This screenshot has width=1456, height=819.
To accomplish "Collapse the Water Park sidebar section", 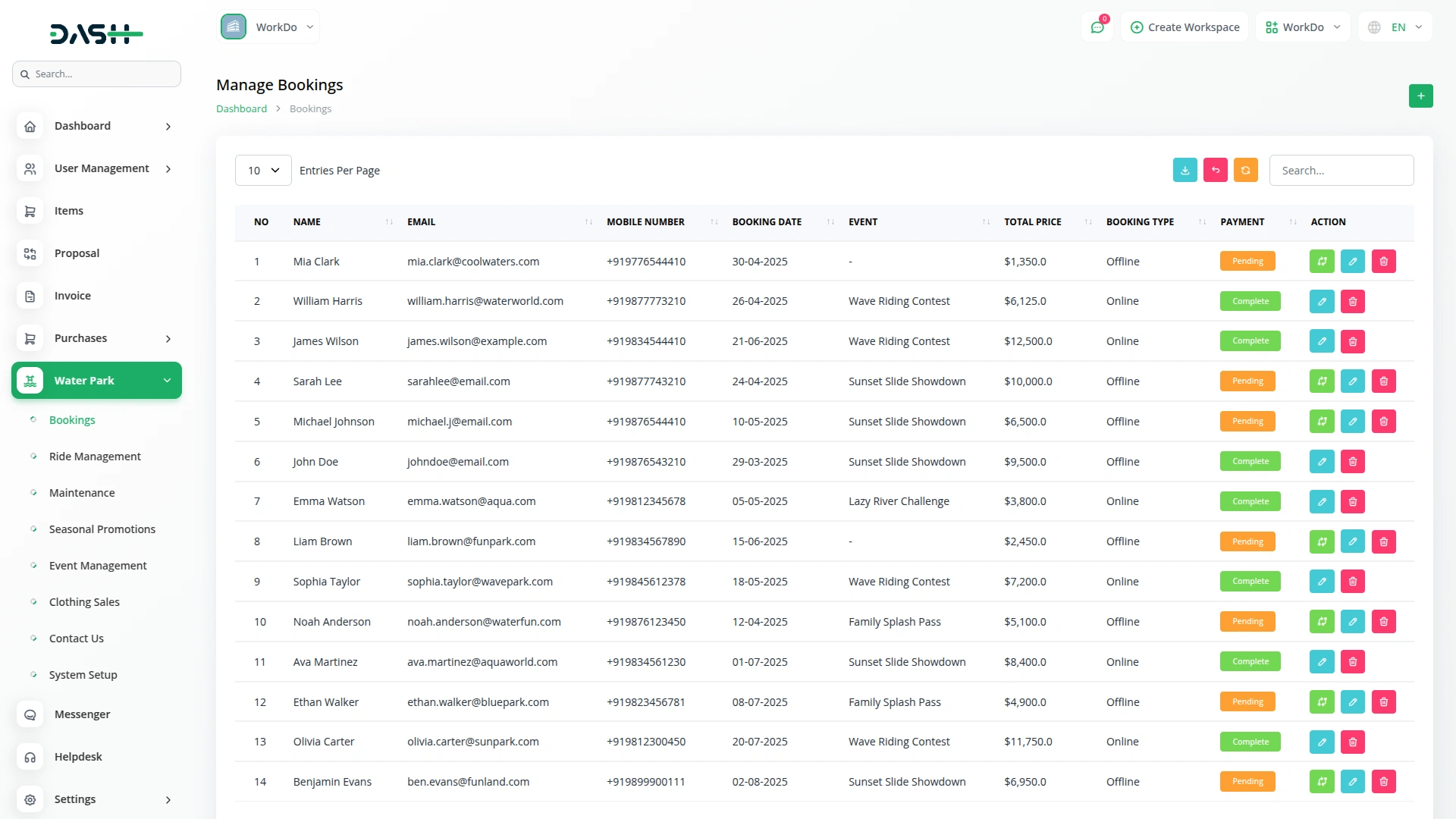I will 97,381.
